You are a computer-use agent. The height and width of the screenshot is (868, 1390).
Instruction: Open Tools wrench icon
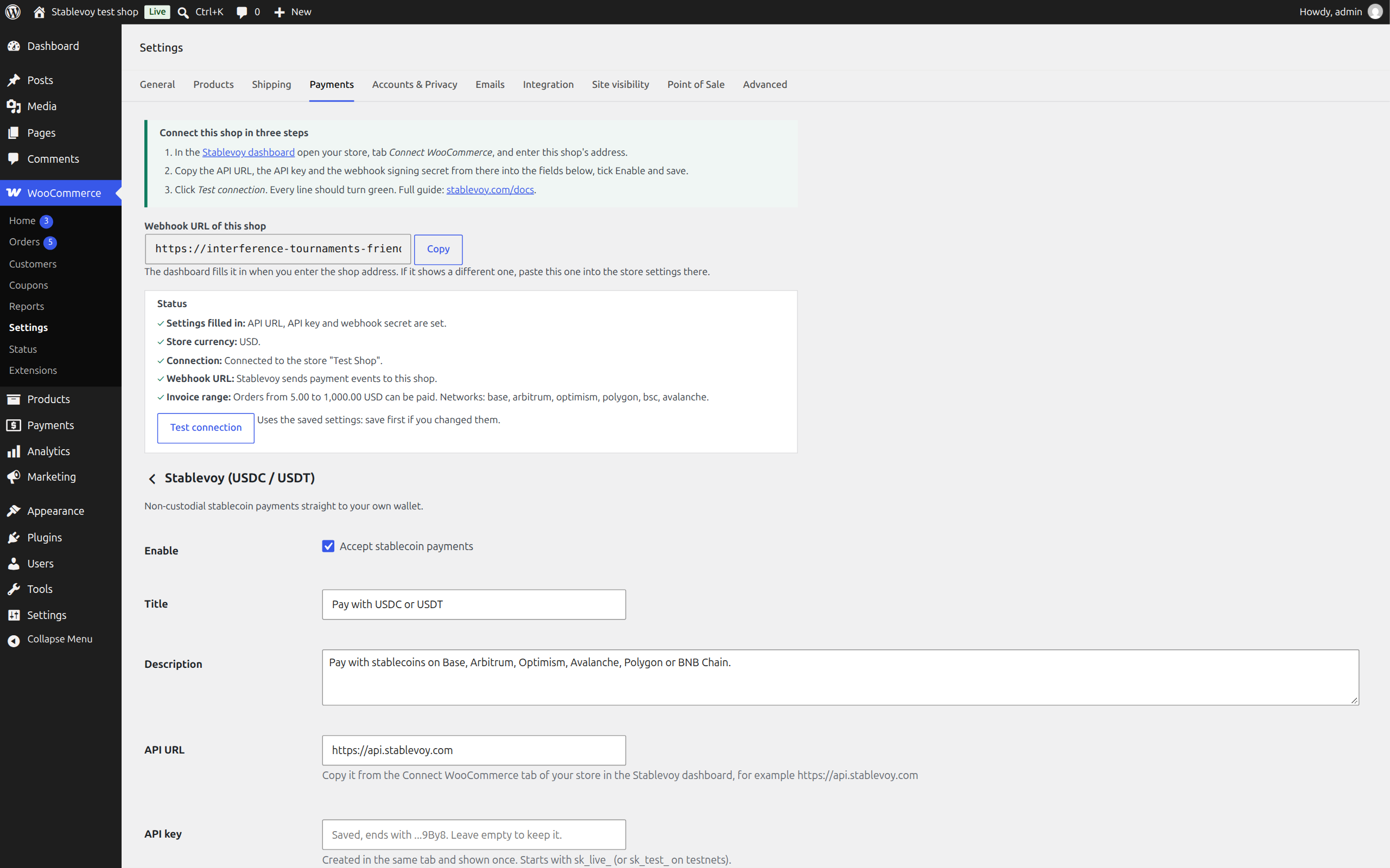click(14, 590)
